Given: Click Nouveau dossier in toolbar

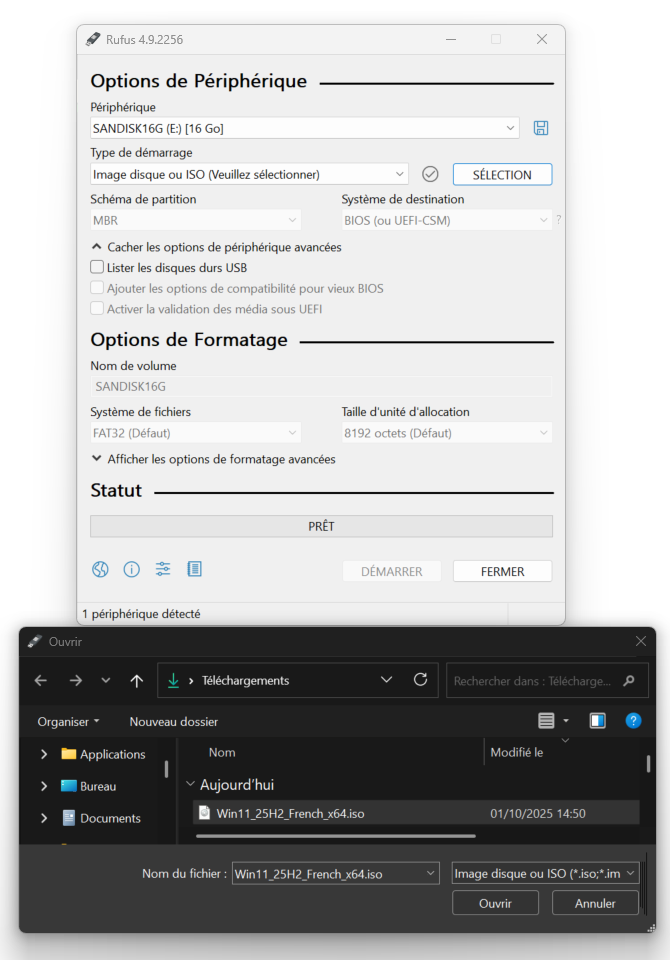Looking at the screenshot, I should click(x=173, y=722).
